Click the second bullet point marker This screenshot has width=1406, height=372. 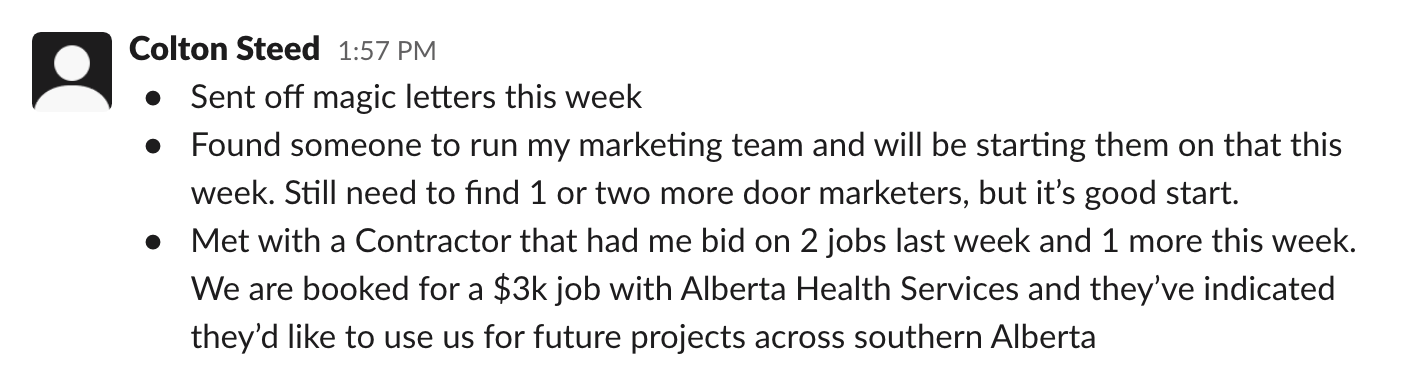153,148
